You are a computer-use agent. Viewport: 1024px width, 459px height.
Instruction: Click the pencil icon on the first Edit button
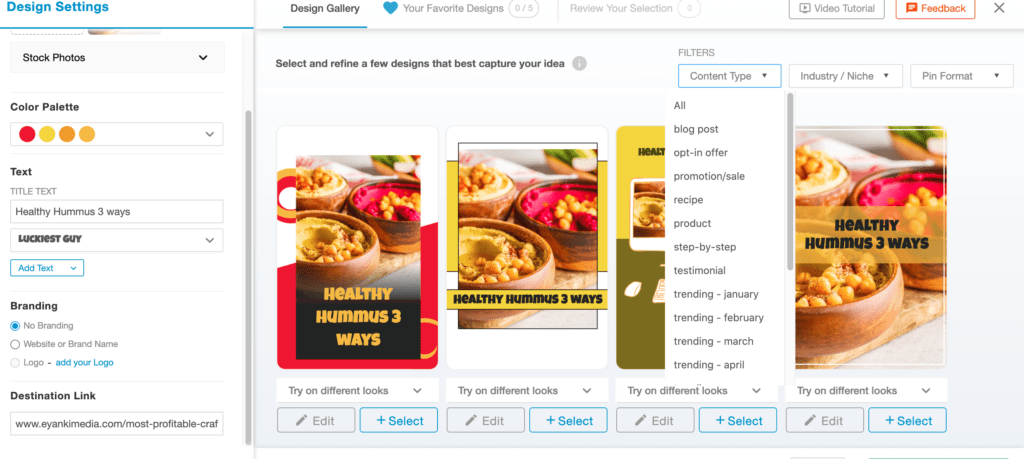(x=302, y=420)
